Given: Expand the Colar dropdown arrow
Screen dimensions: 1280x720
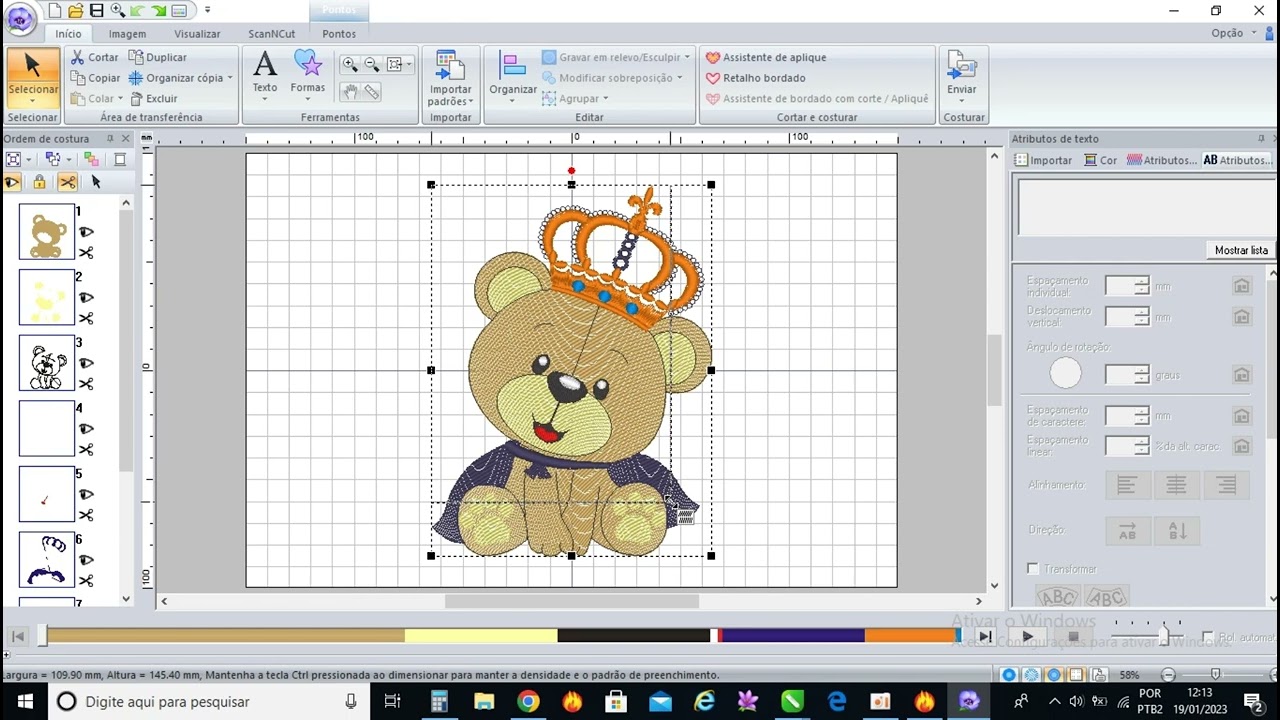Looking at the screenshot, I should click(x=120, y=98).
